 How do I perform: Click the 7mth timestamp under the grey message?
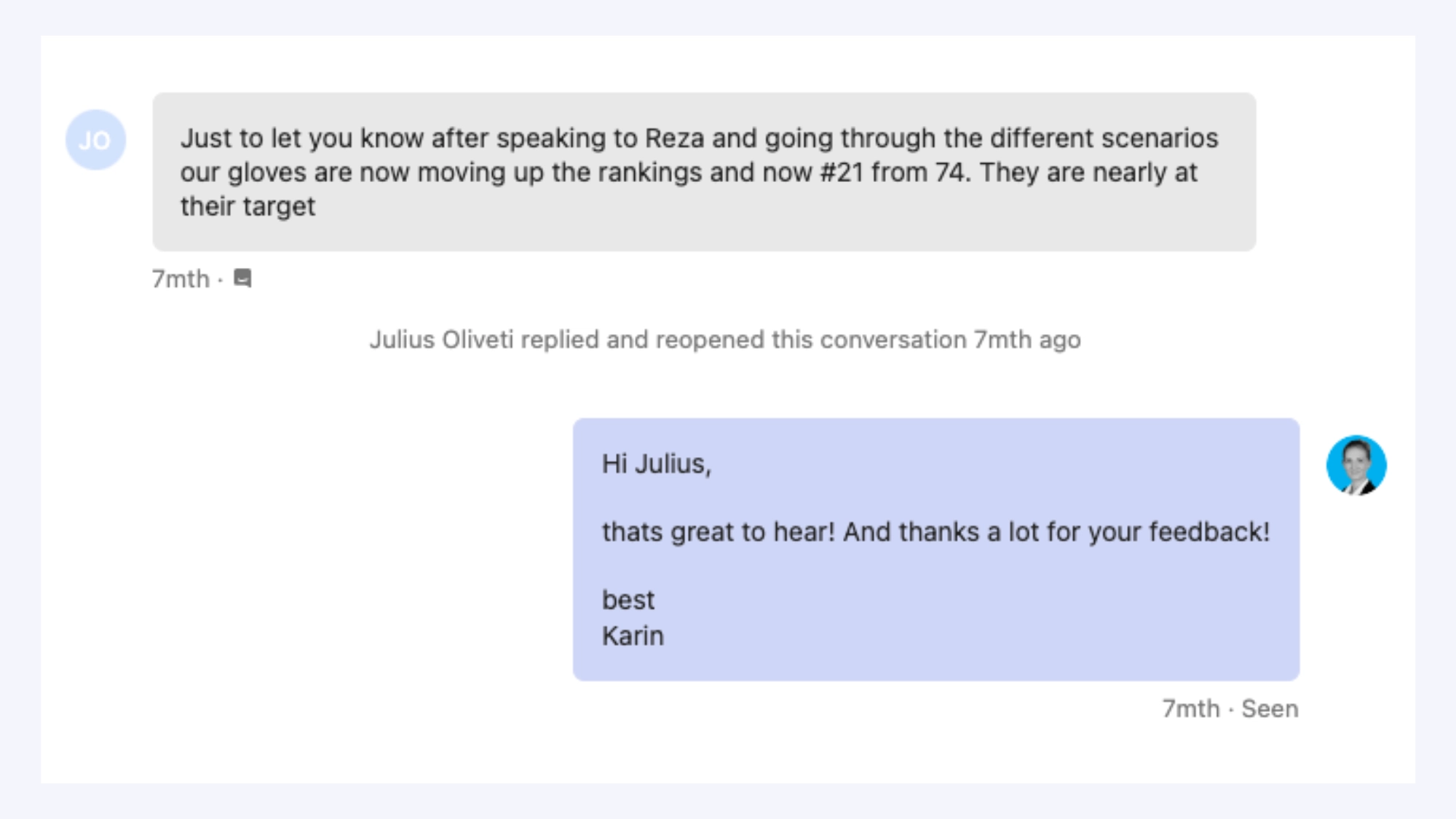click(x=181, y=279)
